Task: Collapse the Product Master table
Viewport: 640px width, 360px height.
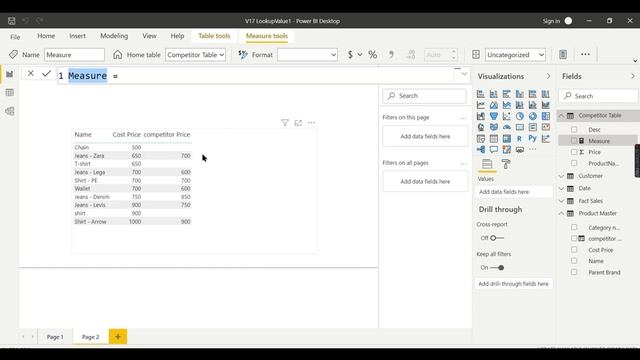Action: coord(562,213)
